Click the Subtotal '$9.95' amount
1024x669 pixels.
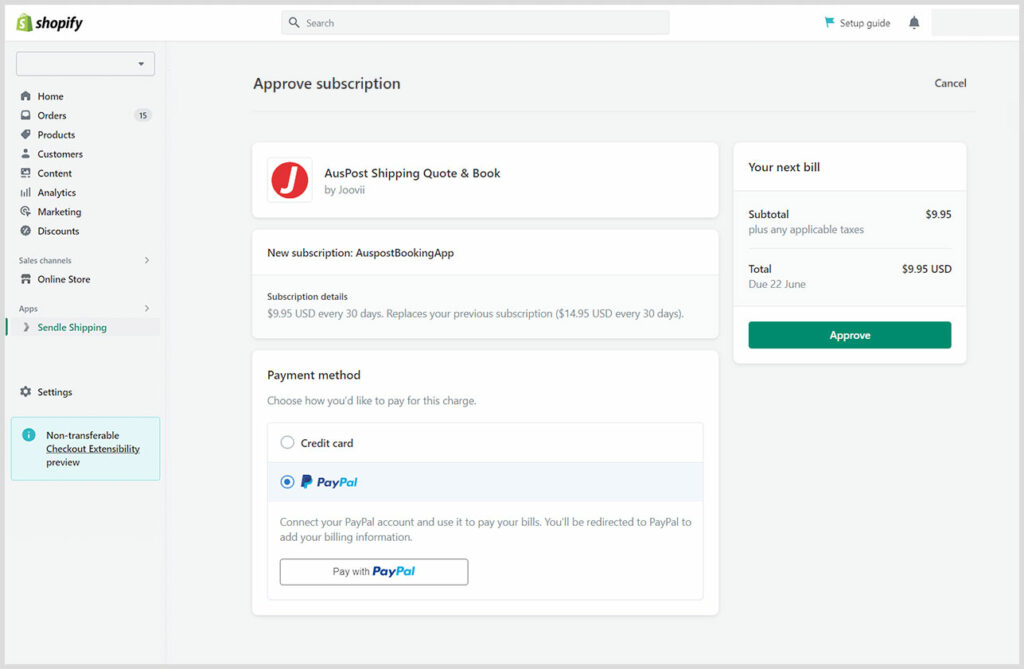tap(938, 214)
